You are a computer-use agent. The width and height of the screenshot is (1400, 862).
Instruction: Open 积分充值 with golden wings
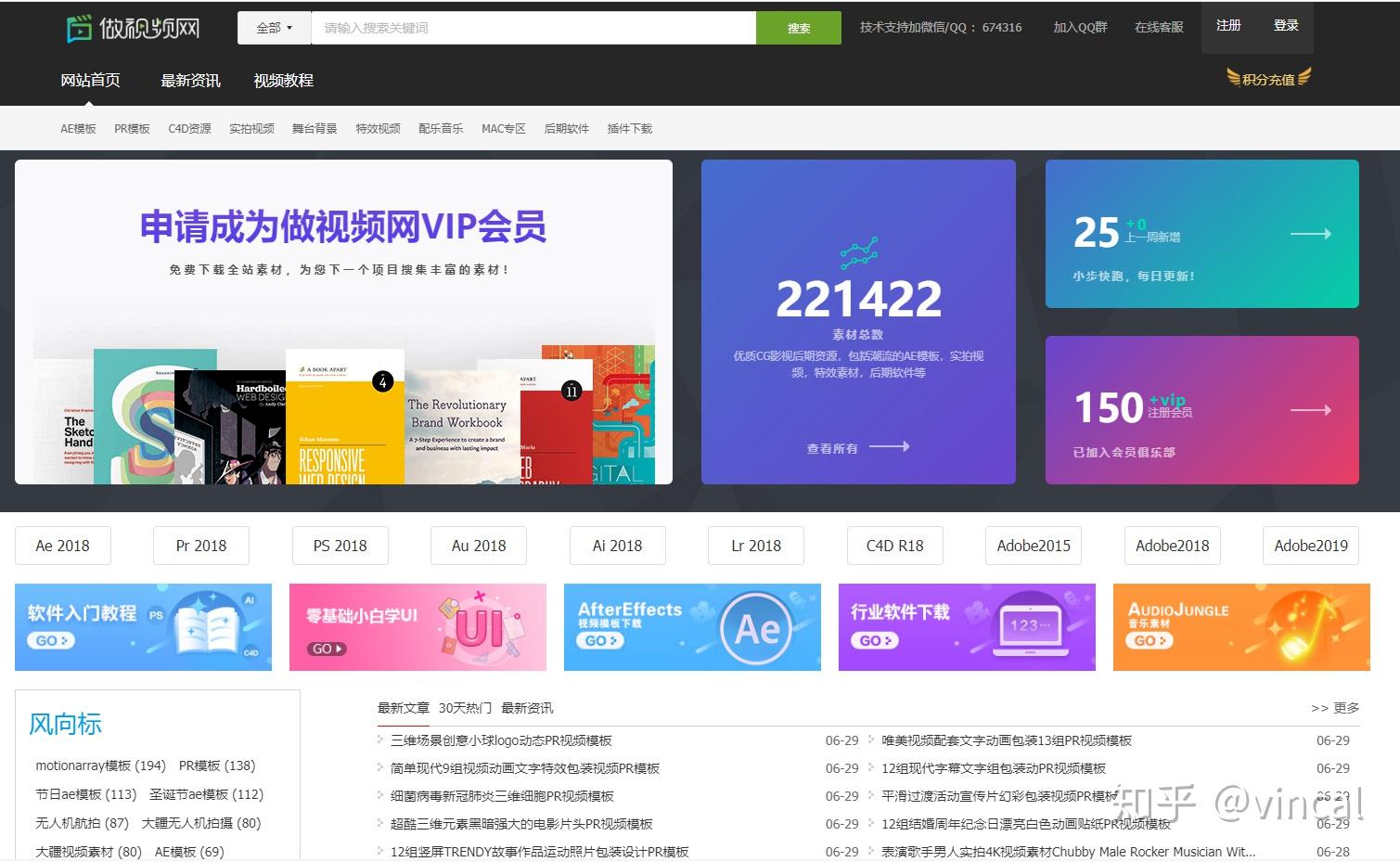(1268, 79)
